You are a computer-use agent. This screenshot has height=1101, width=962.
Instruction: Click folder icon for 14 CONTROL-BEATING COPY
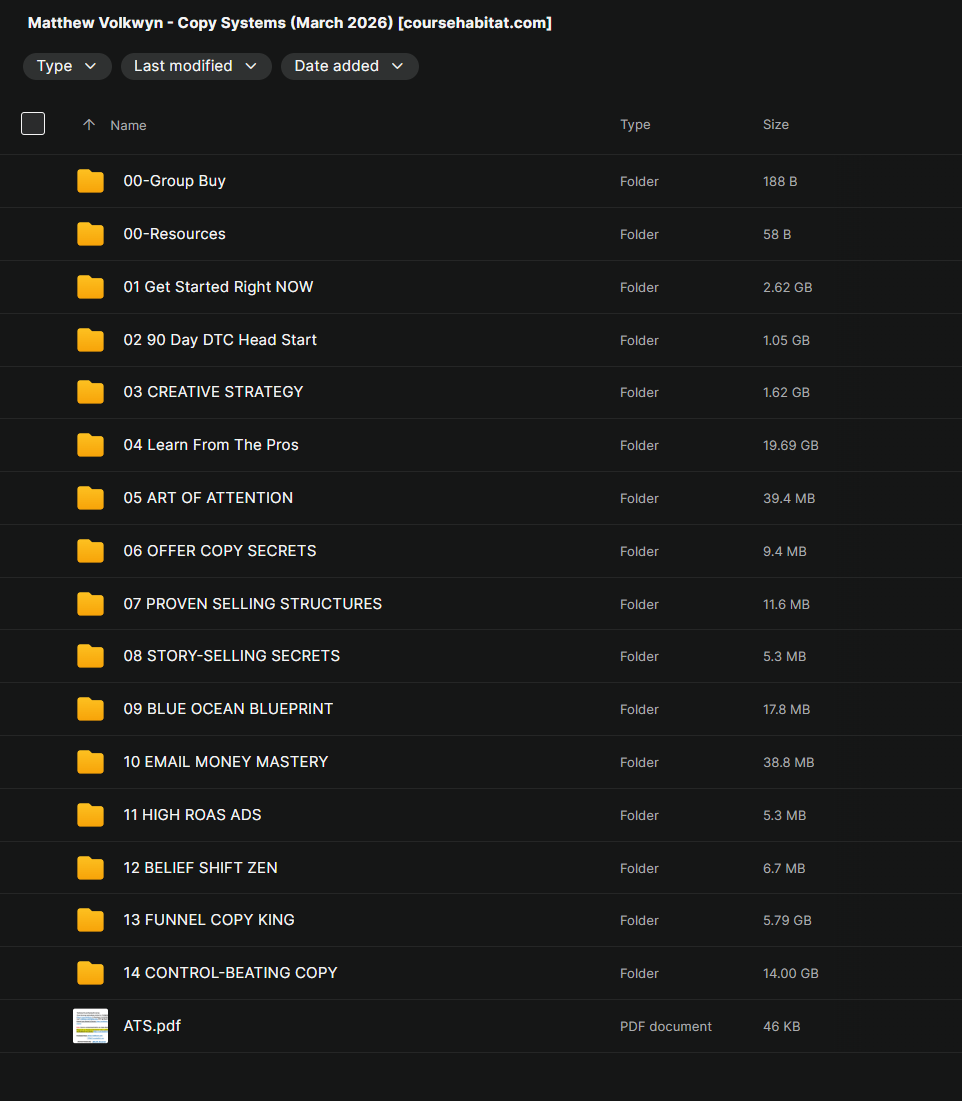pyautogui.click(x=91, y=973)
